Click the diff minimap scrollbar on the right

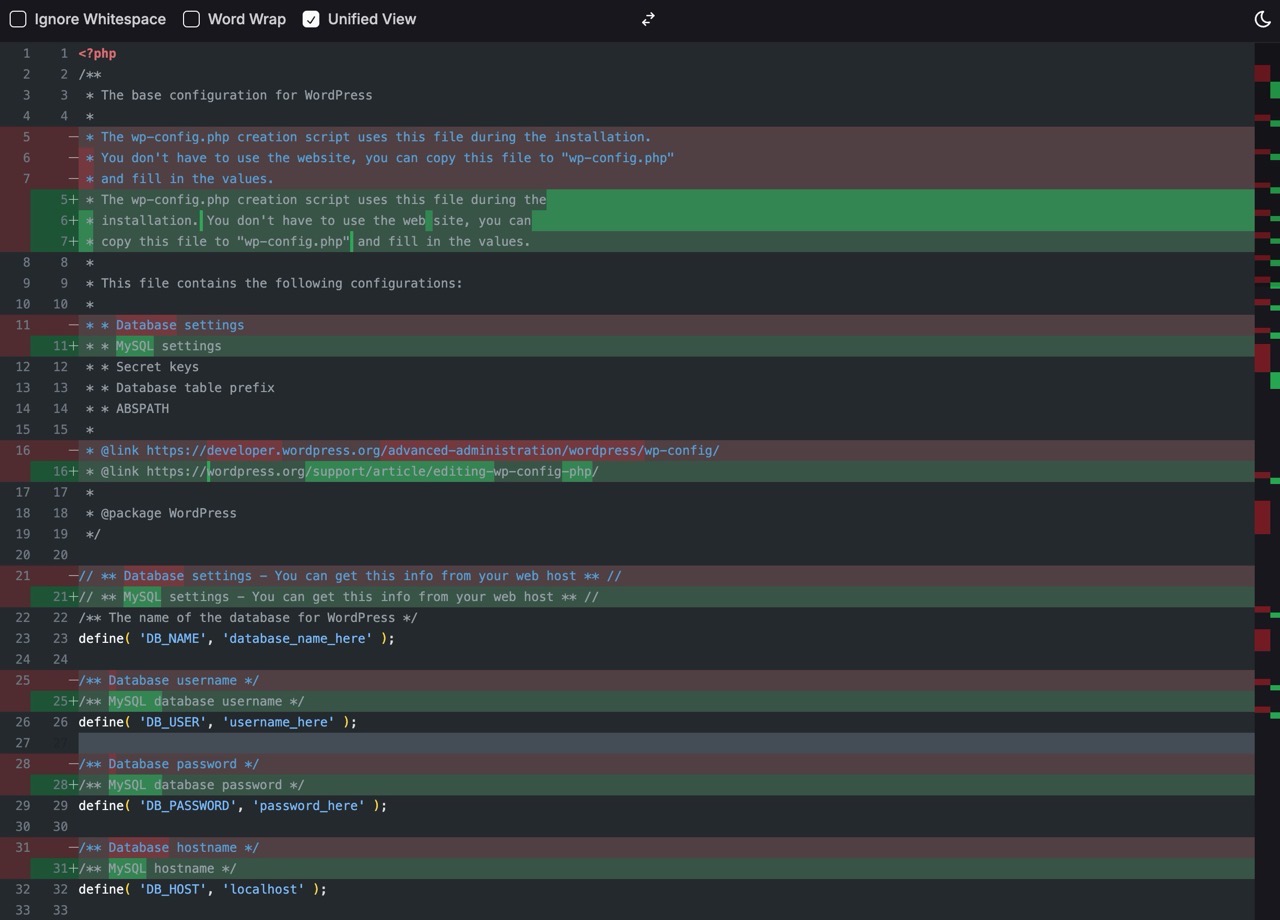(x=1267, y=481)
